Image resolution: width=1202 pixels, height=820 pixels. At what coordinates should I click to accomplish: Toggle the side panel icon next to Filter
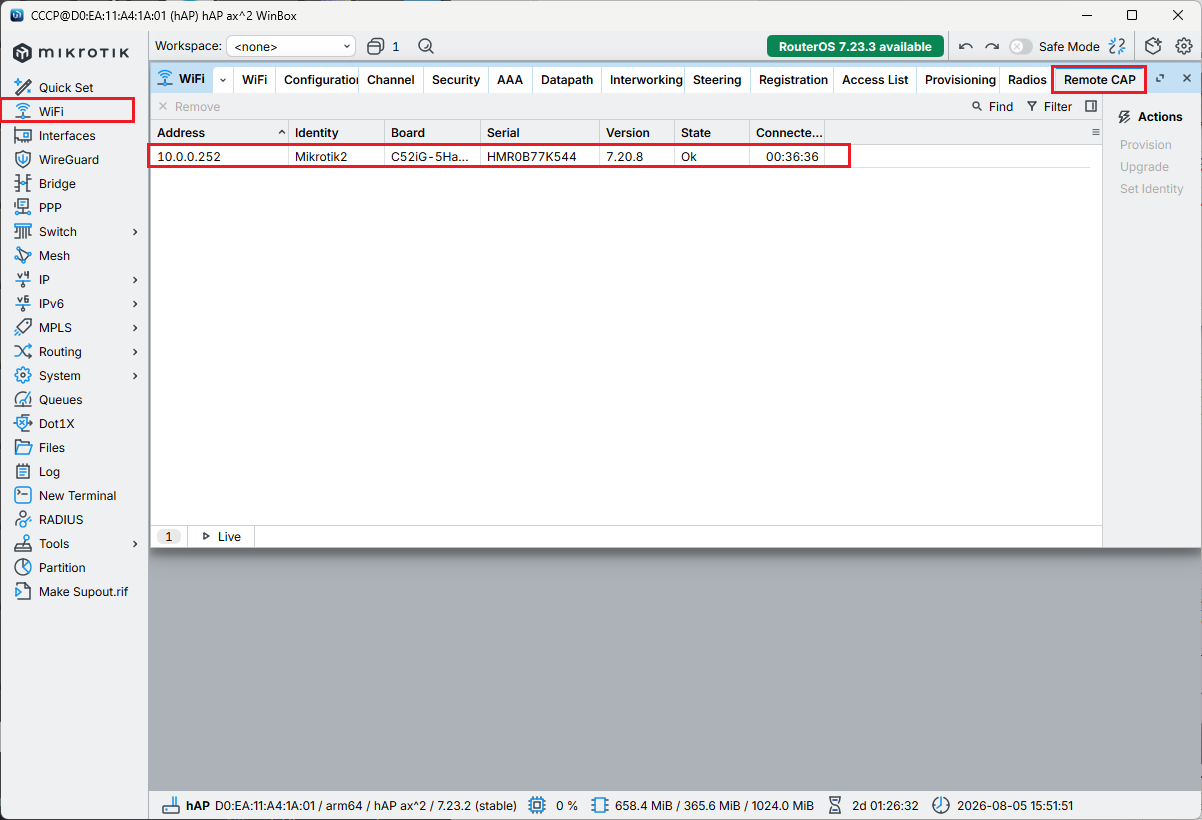tap(1091, 106)
